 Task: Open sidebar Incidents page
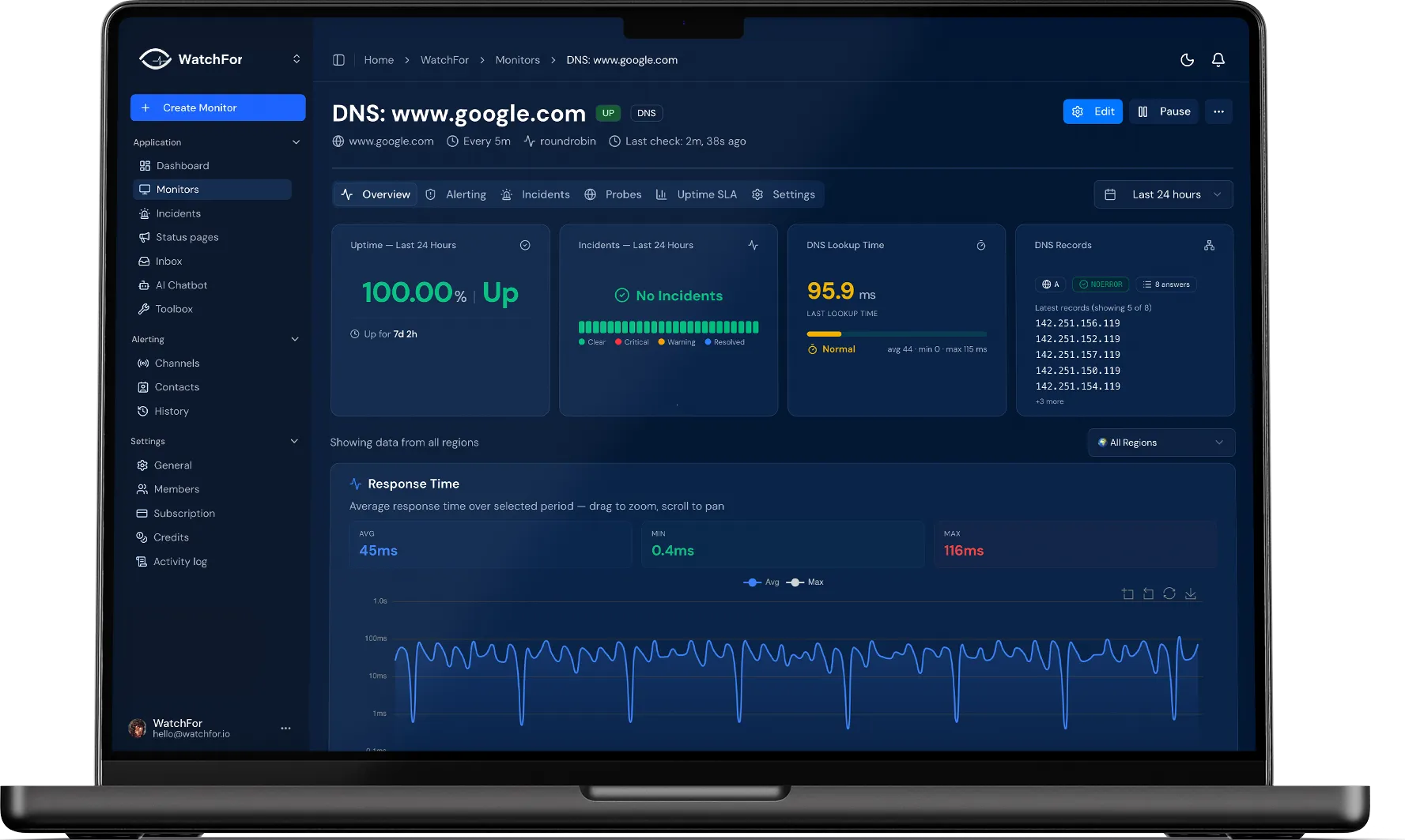click(x=213, y=213)
